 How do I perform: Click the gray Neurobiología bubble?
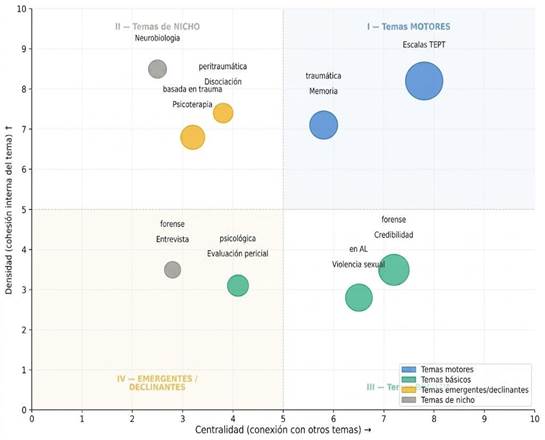[x=157, y=69]
